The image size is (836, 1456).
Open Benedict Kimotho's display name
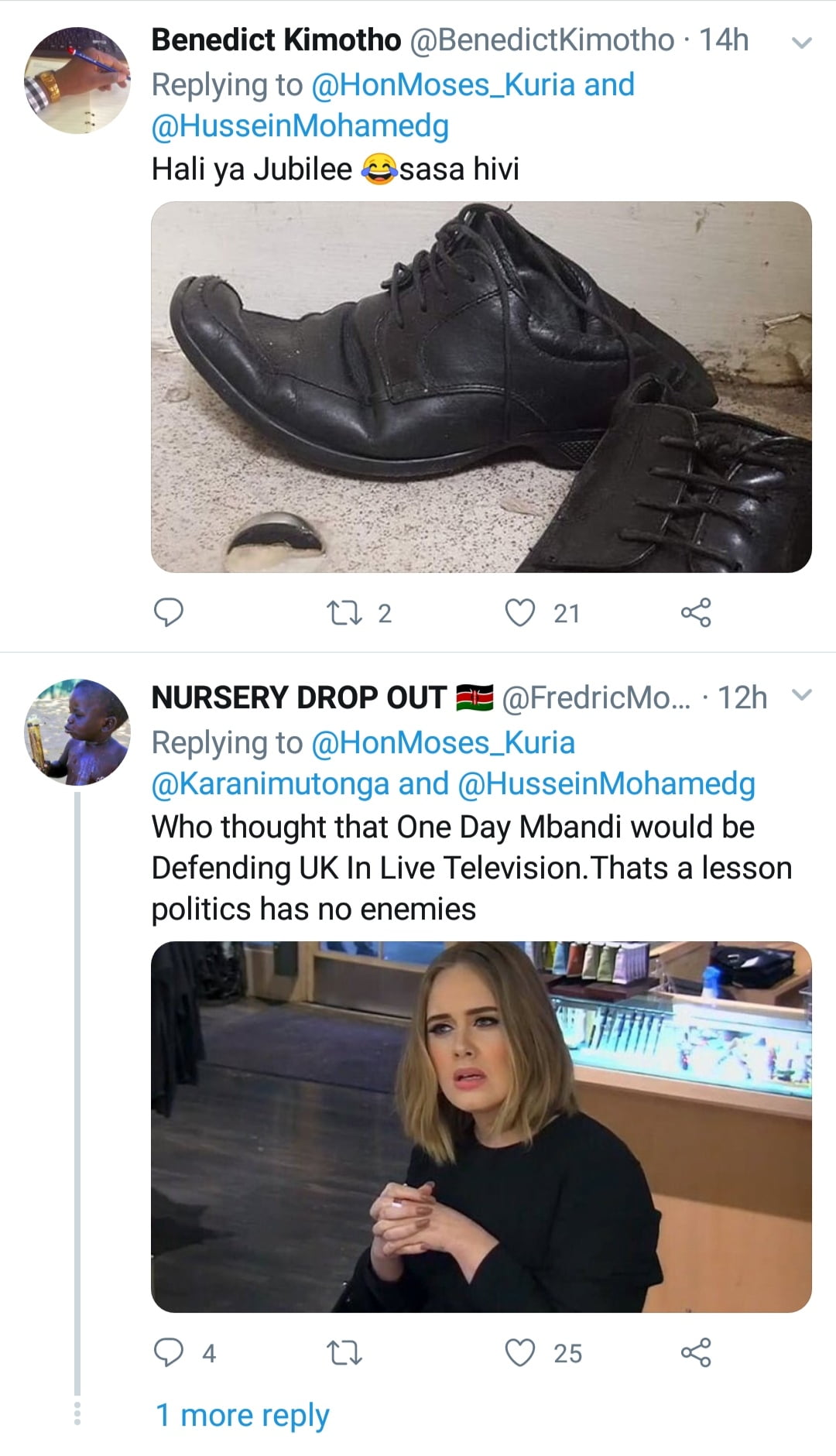point(276,40)
